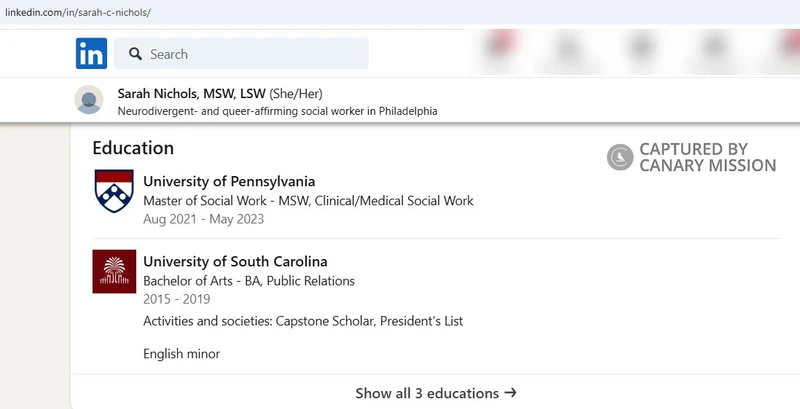Open Sarah Nichols profile avatar

click(x=89, y=100)
